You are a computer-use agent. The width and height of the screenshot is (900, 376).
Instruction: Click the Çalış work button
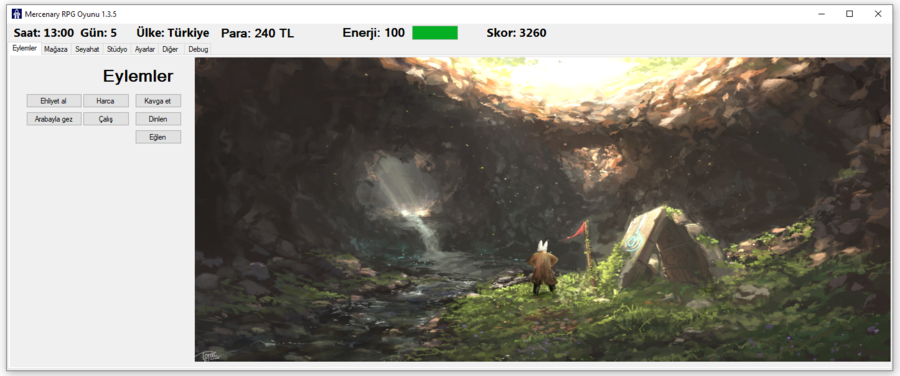tap(106, 119)
